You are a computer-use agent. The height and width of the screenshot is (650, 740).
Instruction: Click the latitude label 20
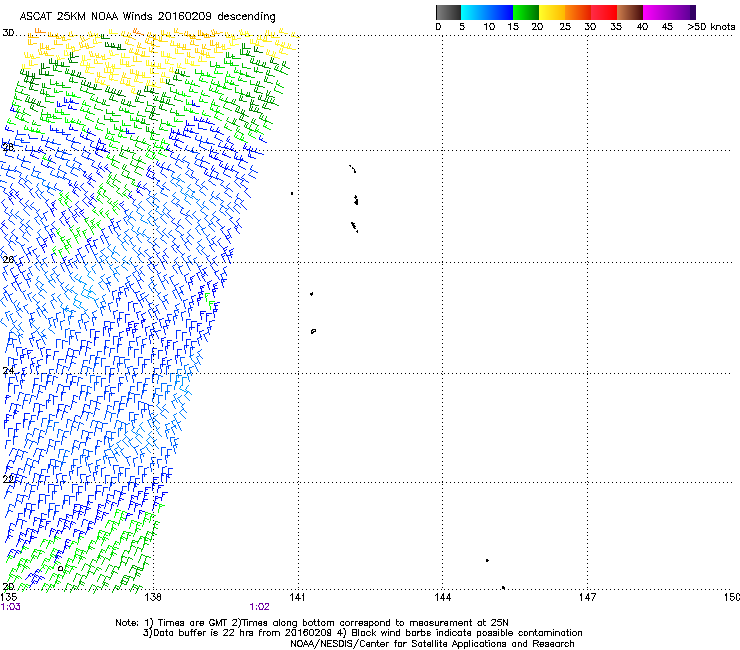[8, 586]
